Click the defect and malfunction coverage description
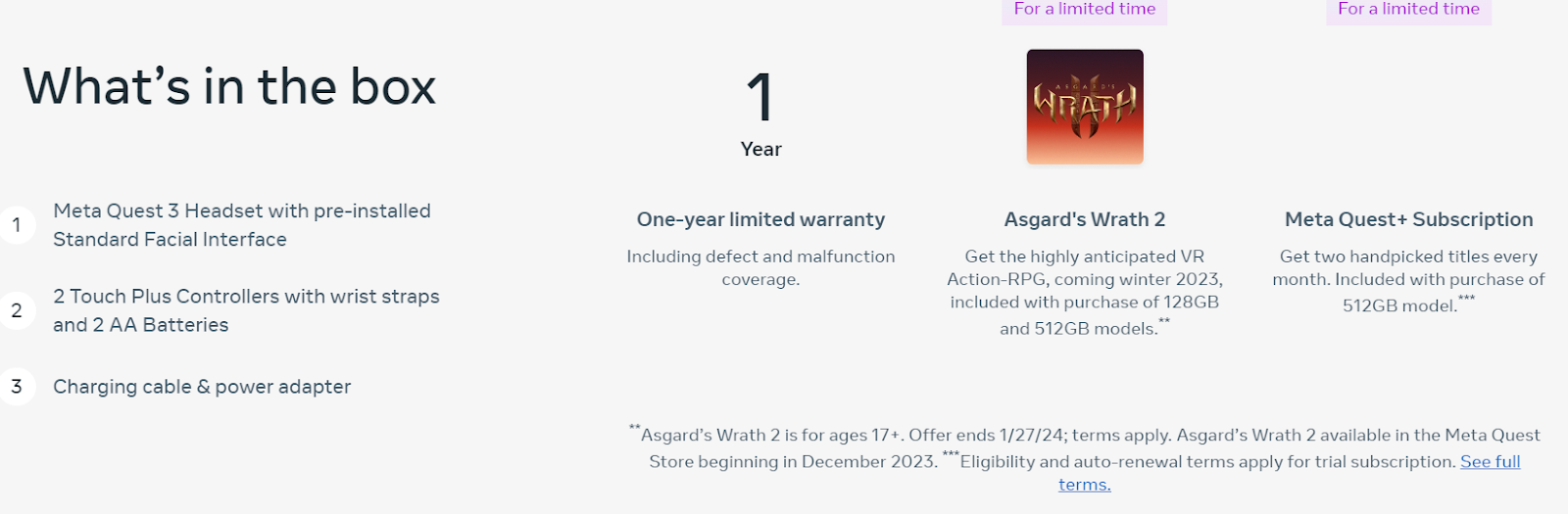Image resolution: width=1568 pixels, height=514 pixels. pyautogui.click(x=760, y=267)
